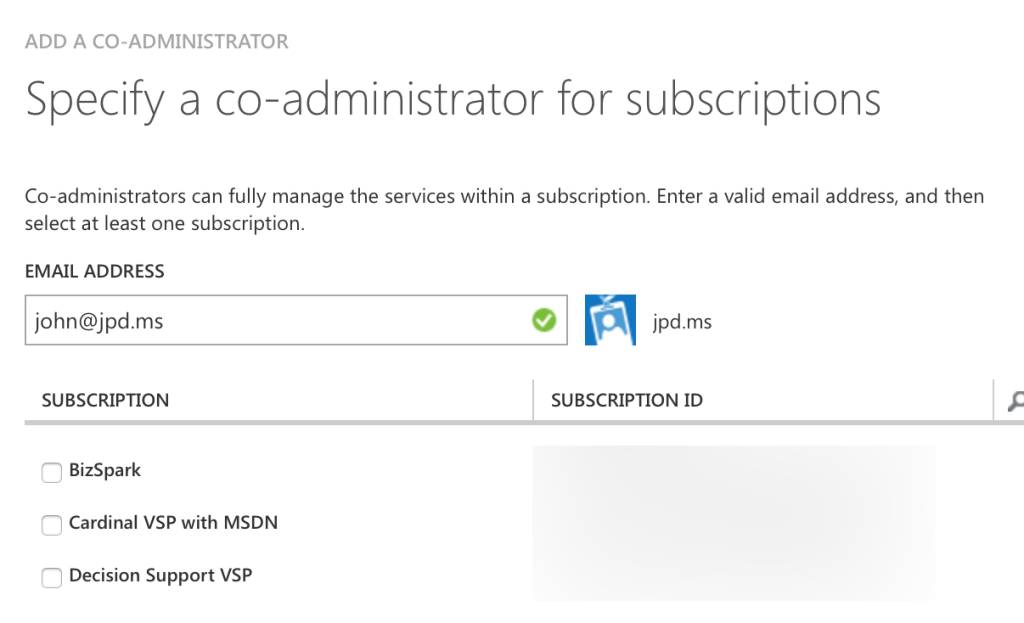Image resolution: width=1024 pixels, height=623 pixels.
Task: Select the Decision Support VSP label
Action: pos(160,575)
